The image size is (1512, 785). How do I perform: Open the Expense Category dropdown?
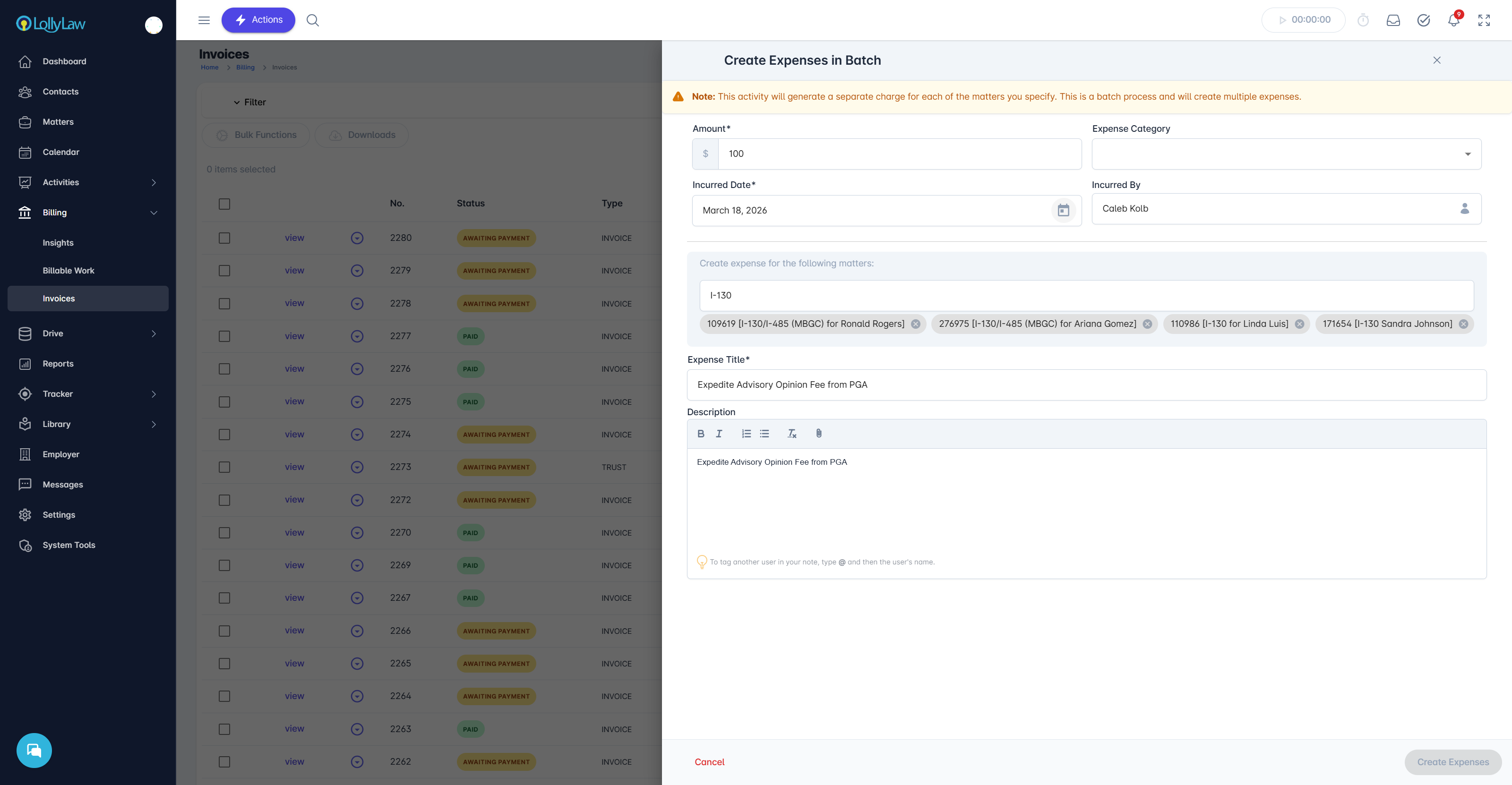(1286, 154)
